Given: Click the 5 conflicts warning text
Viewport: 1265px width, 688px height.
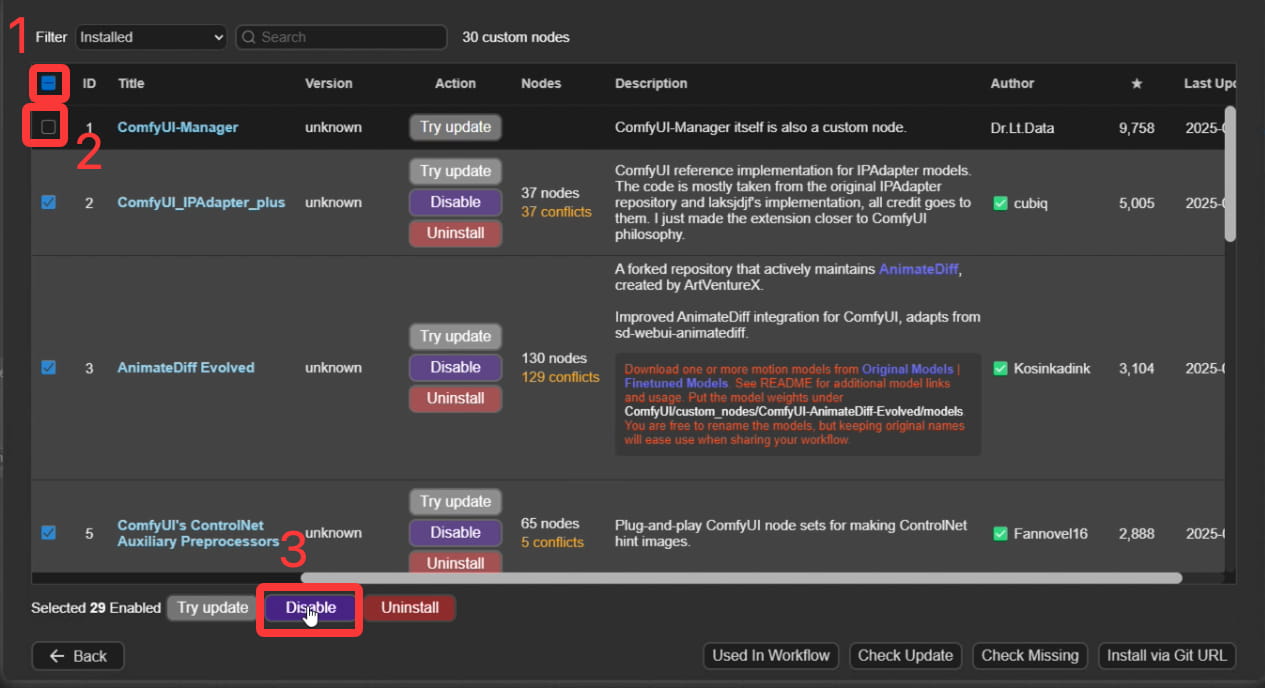Looking at the screenshot, I should (552, 542).
